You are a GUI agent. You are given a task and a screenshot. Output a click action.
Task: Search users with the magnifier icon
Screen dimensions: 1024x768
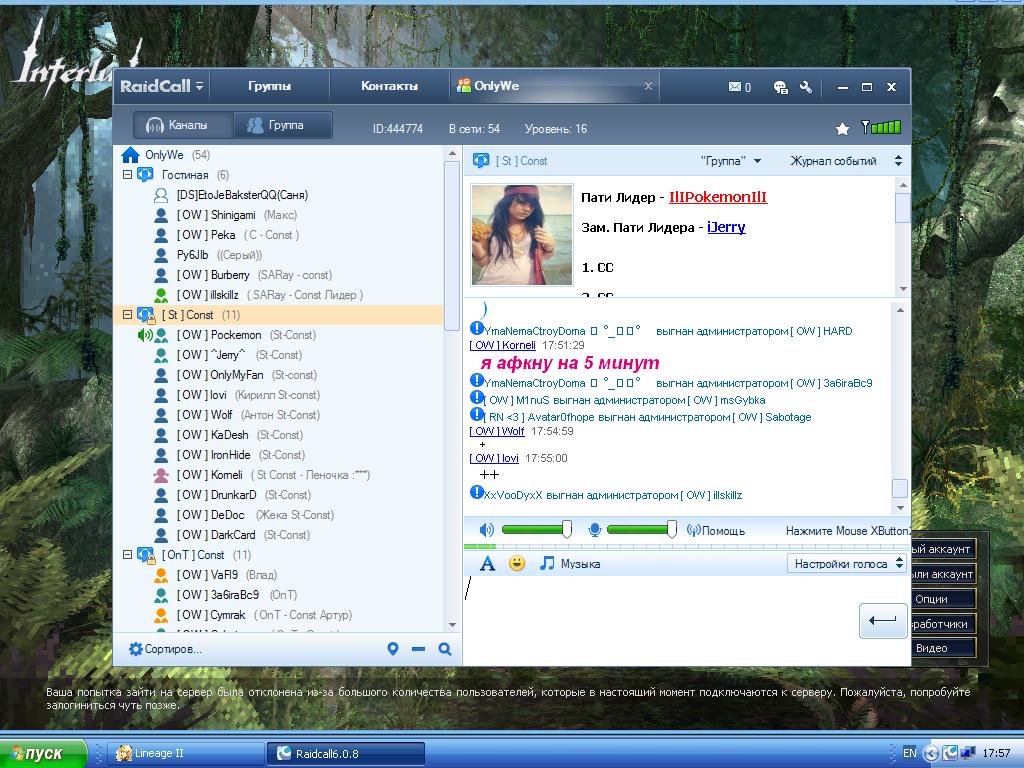(x=445, y=648)
